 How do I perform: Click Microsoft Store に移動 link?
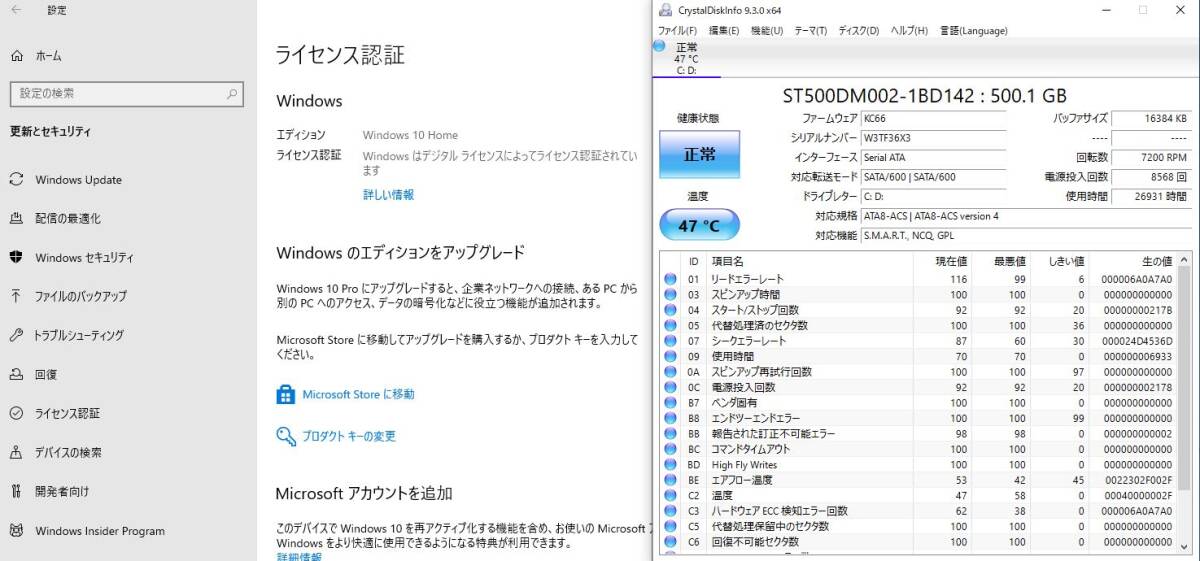pos(358,394)
